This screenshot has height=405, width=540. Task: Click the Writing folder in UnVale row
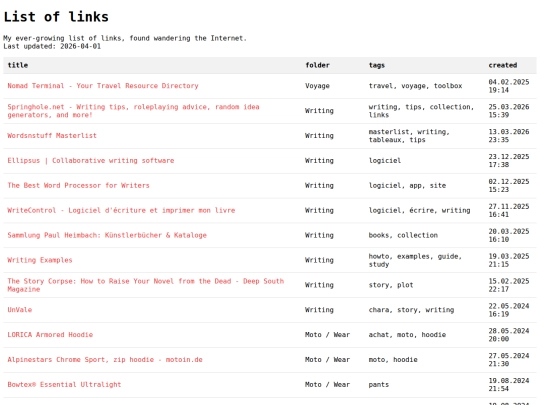tap(319, 310)
